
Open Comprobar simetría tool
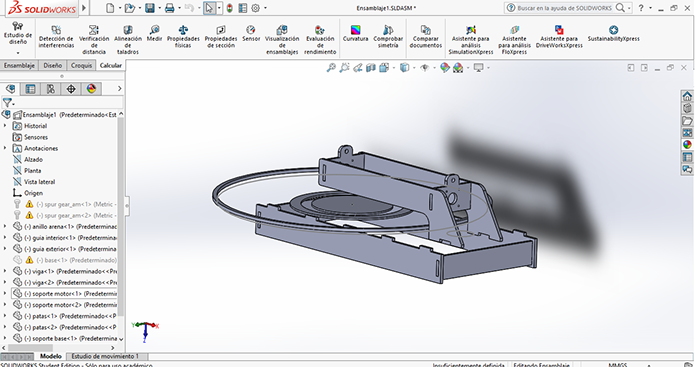[388, 36]
